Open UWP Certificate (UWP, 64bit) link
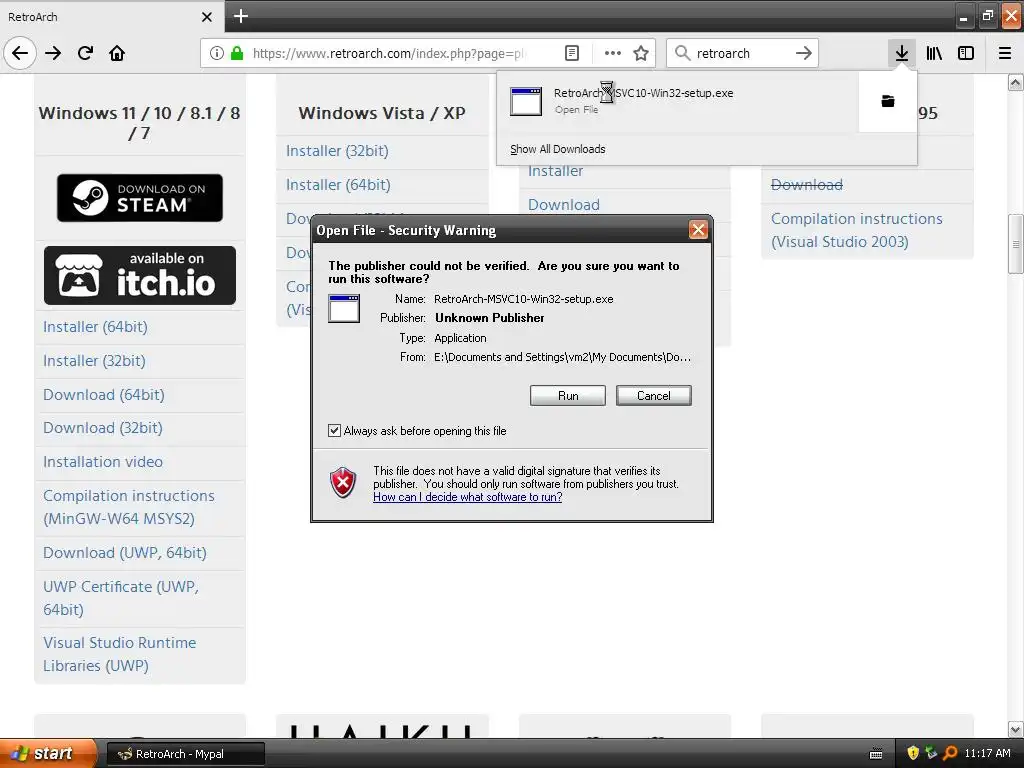 (121, 598)
